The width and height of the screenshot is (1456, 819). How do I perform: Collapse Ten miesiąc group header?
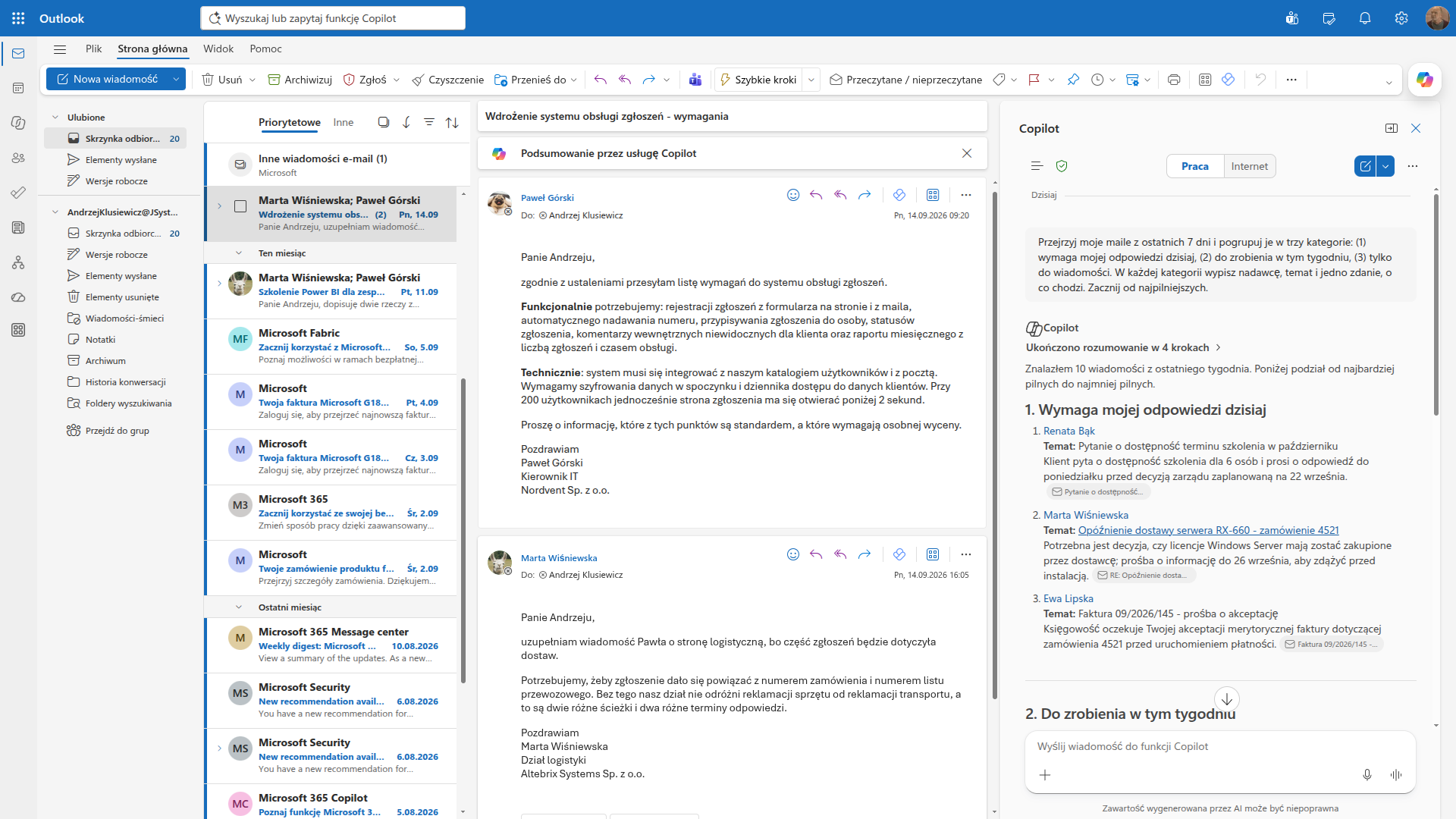tap(239, 253)
